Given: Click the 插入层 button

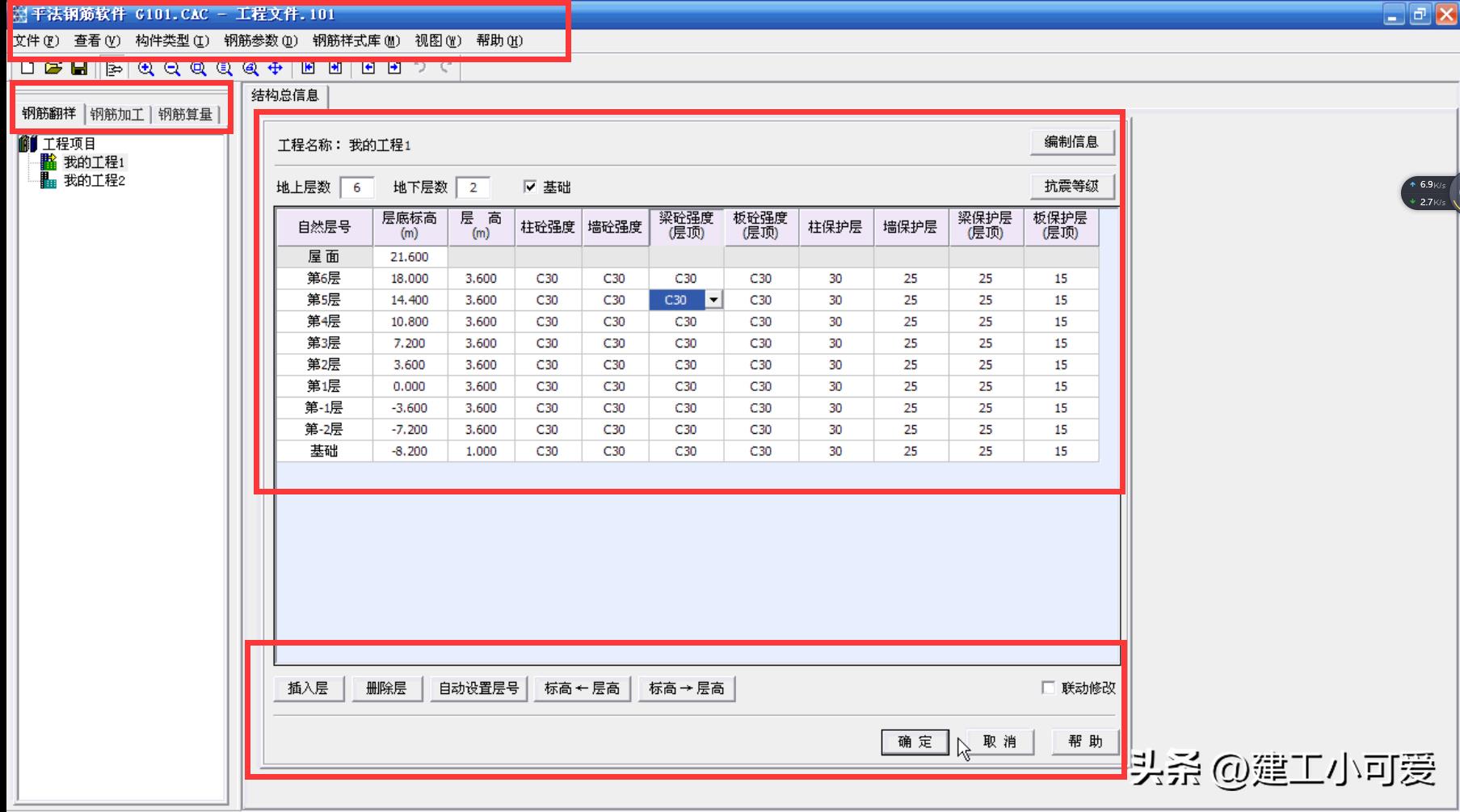Looking at the screenshot, I should 308,688.
